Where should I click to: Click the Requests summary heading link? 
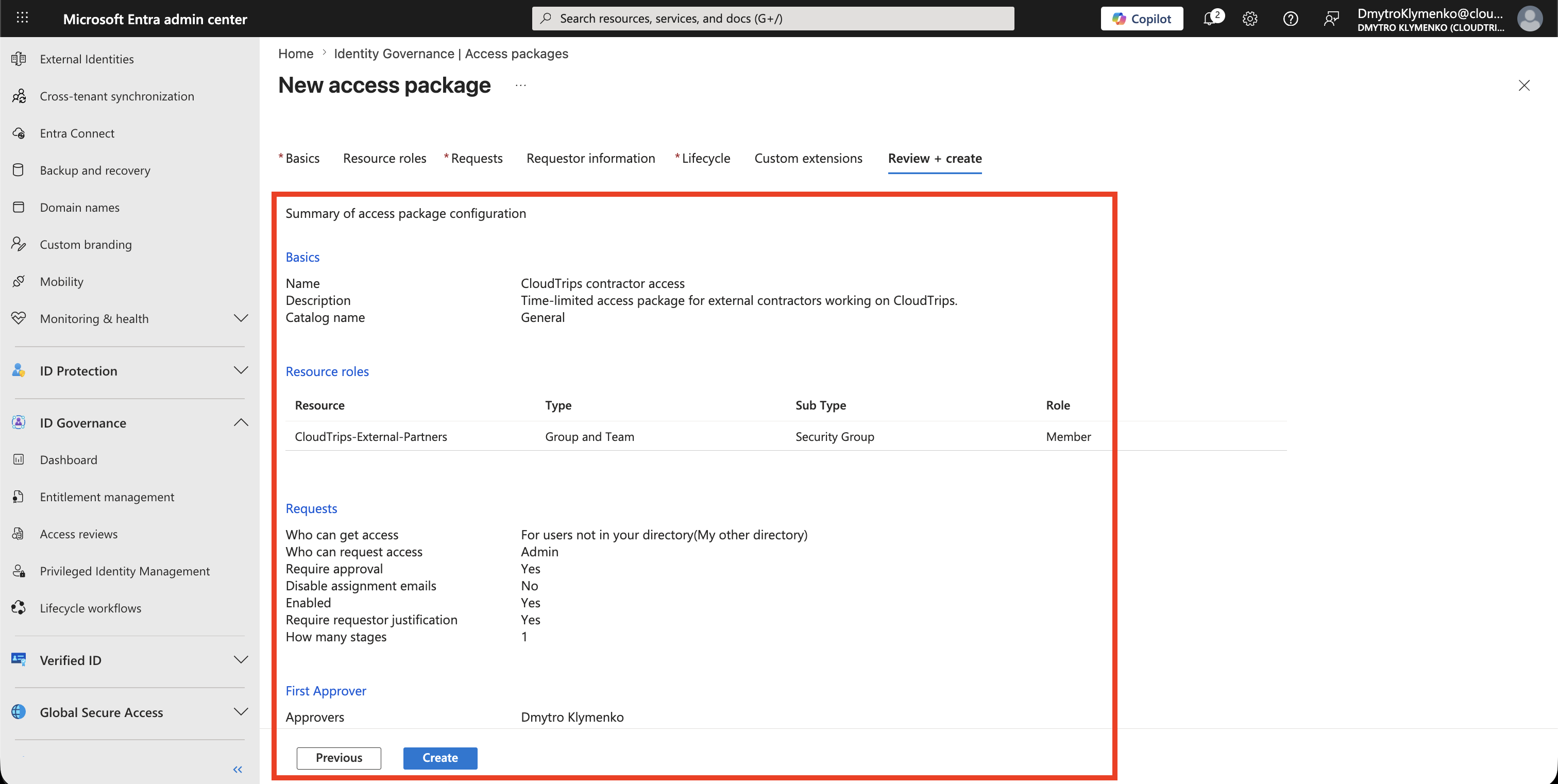coord(311,508)
